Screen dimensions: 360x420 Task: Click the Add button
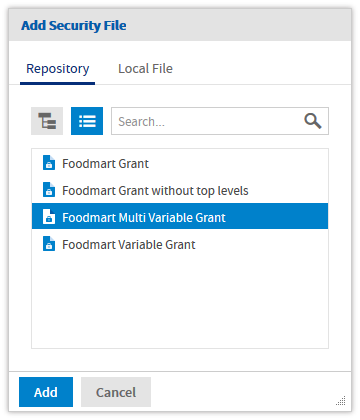[x=46, y=392]
